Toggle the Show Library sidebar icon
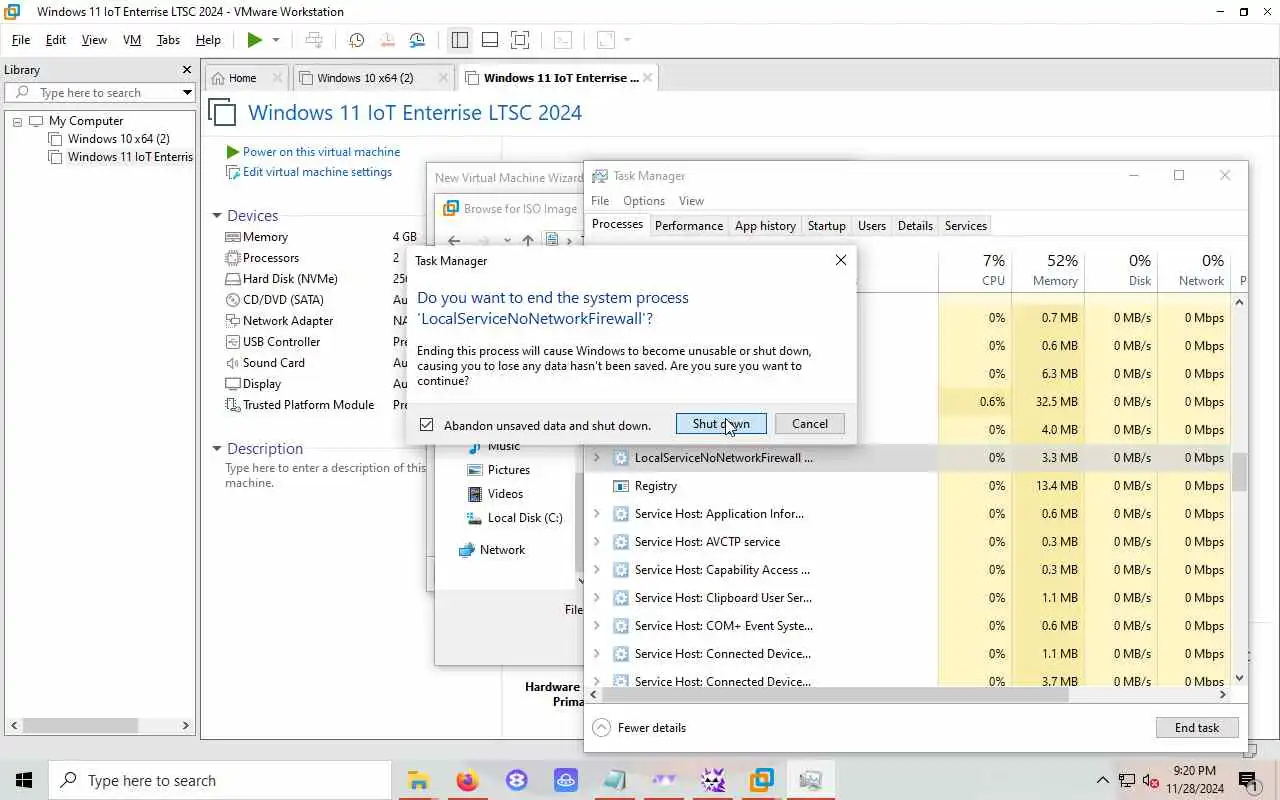 click(x=460, y=40)
